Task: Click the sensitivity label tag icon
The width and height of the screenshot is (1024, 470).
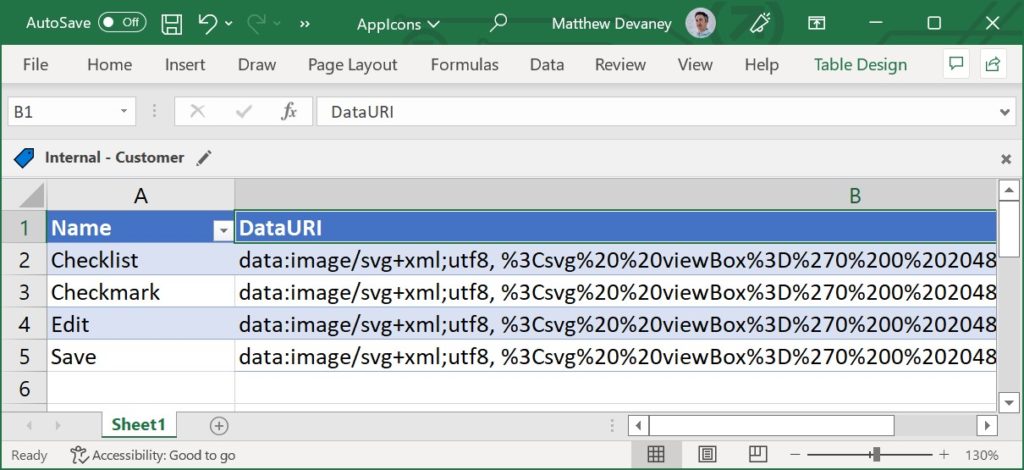Action: [24, 157]
